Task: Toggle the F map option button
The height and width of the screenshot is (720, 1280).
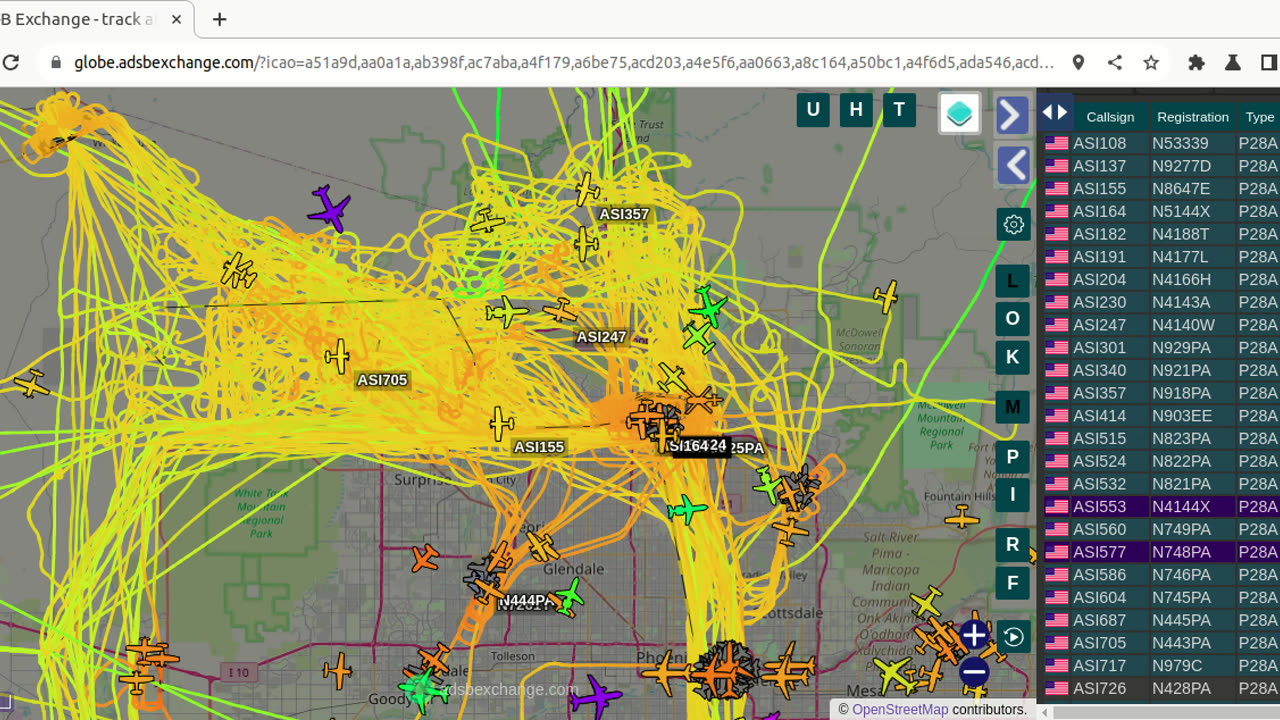Action: [1012, 582]
